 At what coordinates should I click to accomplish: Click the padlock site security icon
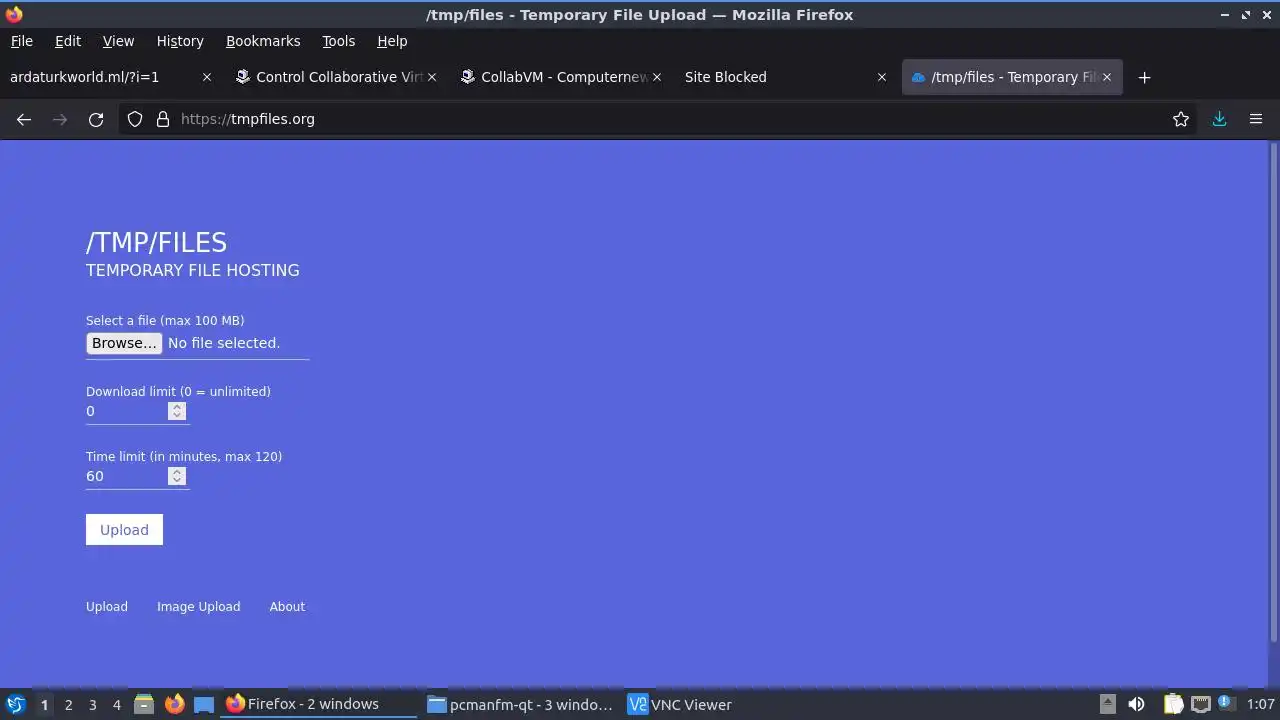163,119
